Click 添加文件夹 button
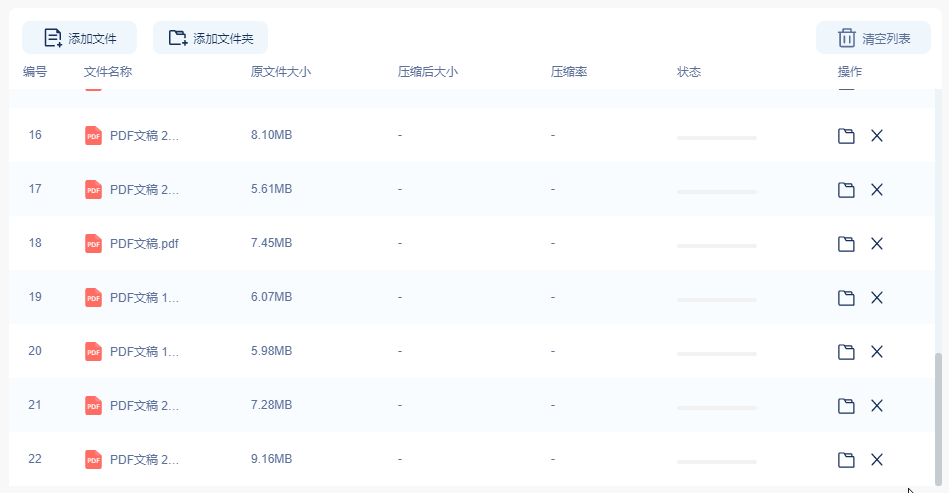Screen dimensions: 949x493 (x=211, y=38)
